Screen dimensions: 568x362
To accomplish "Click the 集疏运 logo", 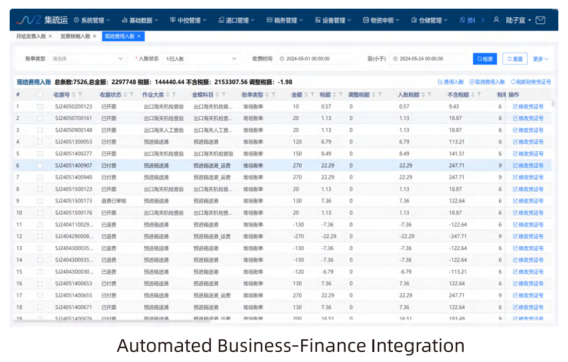I will [42, 20].
